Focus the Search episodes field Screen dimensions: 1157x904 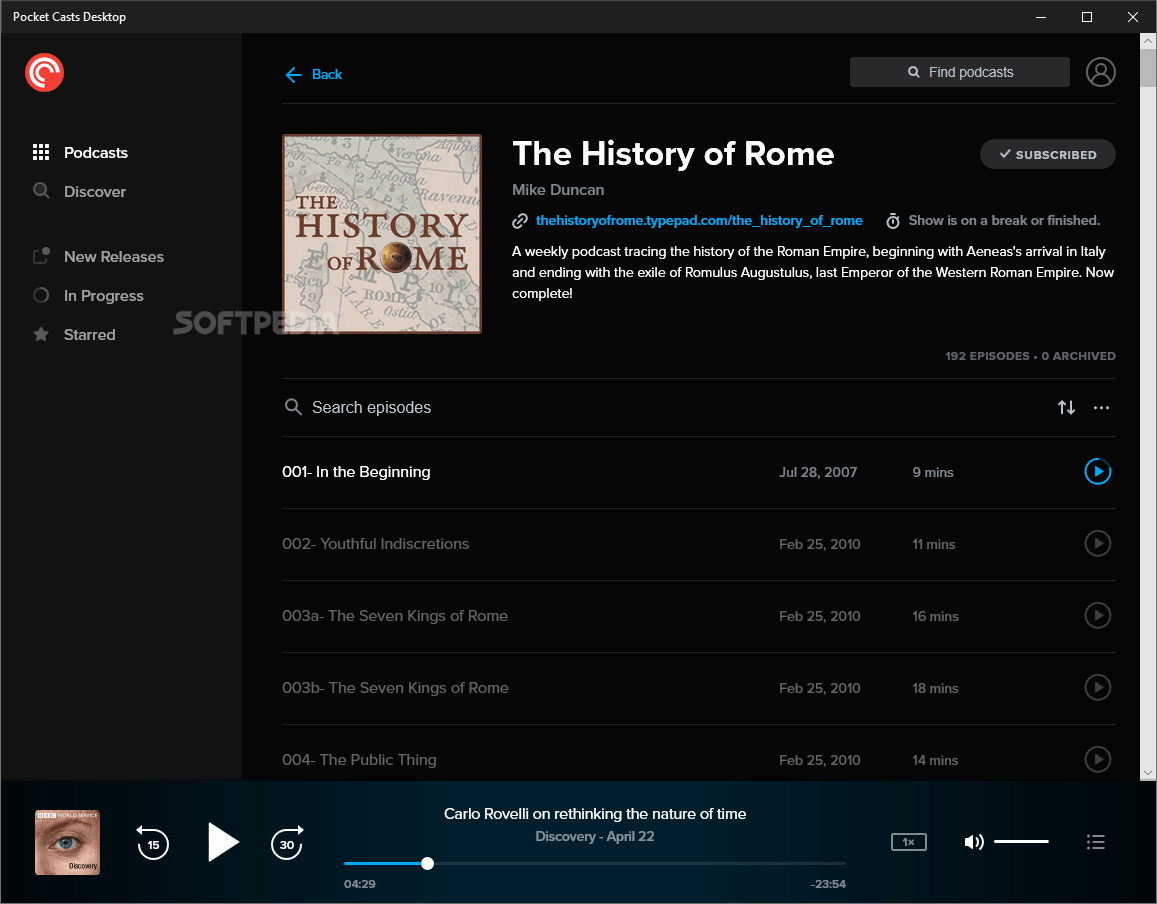370,407
